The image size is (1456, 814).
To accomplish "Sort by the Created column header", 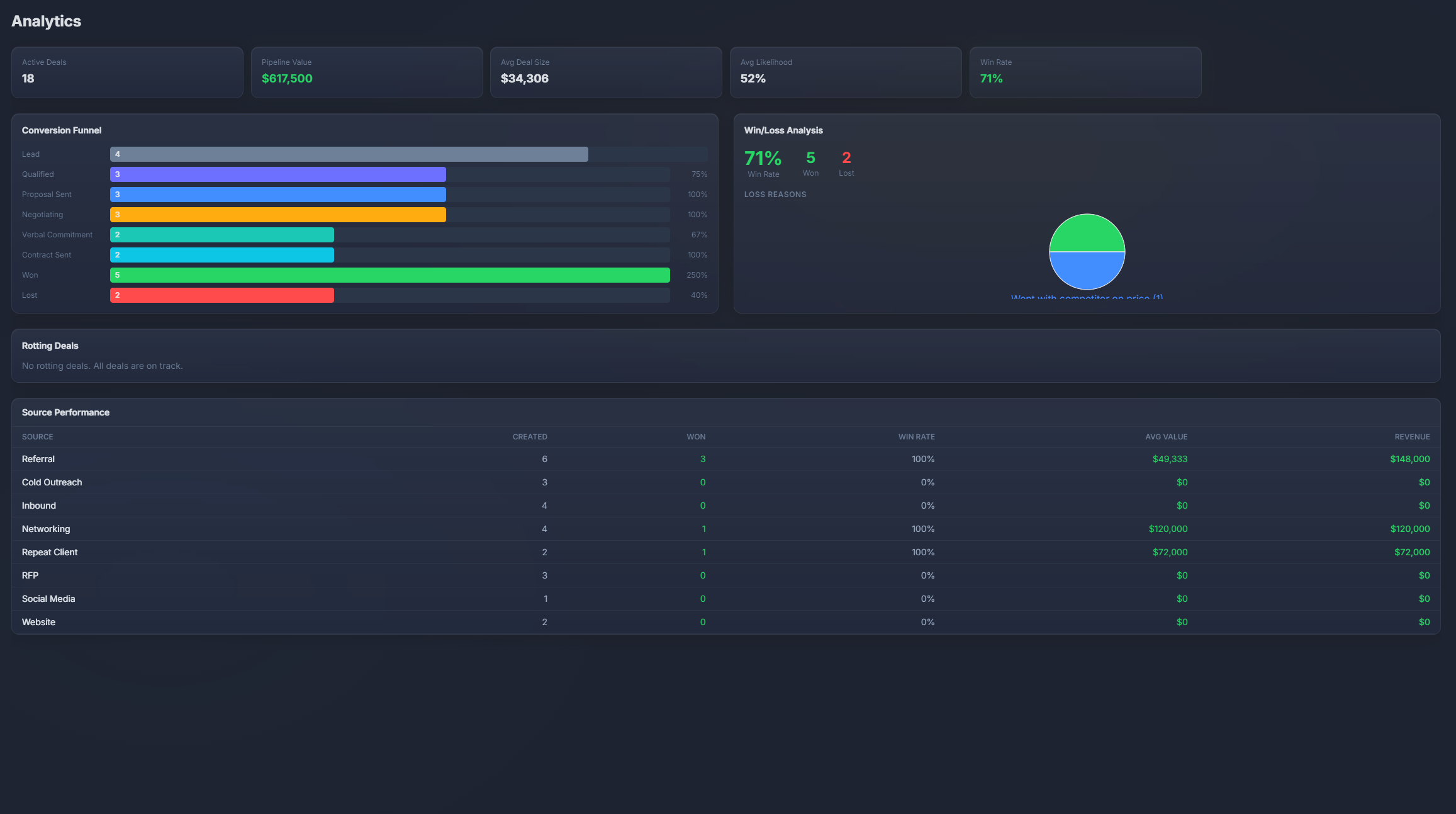I will click(530, 436).
